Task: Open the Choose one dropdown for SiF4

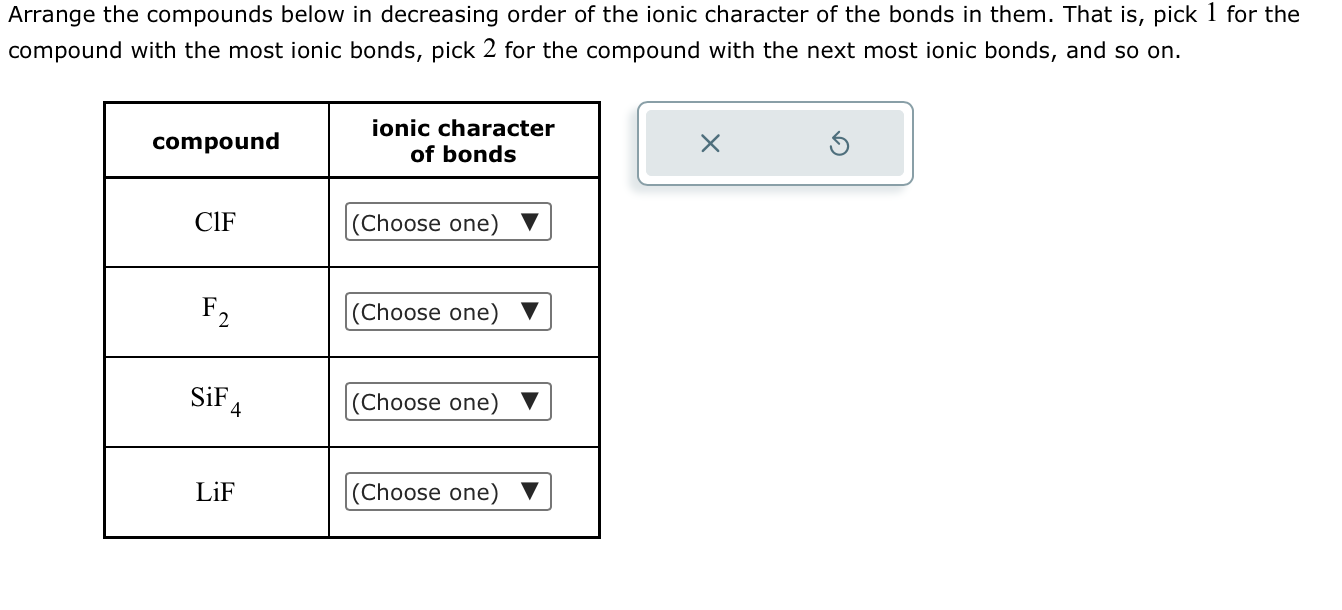Action: (x=448, y=402)
